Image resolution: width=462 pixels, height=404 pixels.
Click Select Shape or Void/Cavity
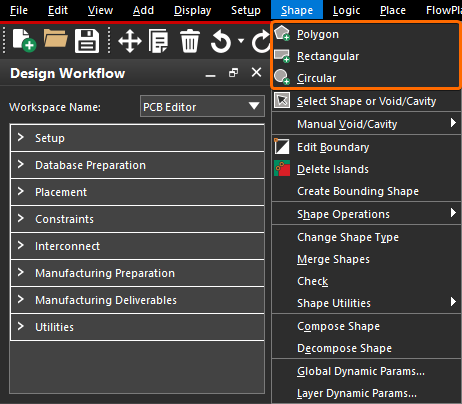click(x=366, y=101)
